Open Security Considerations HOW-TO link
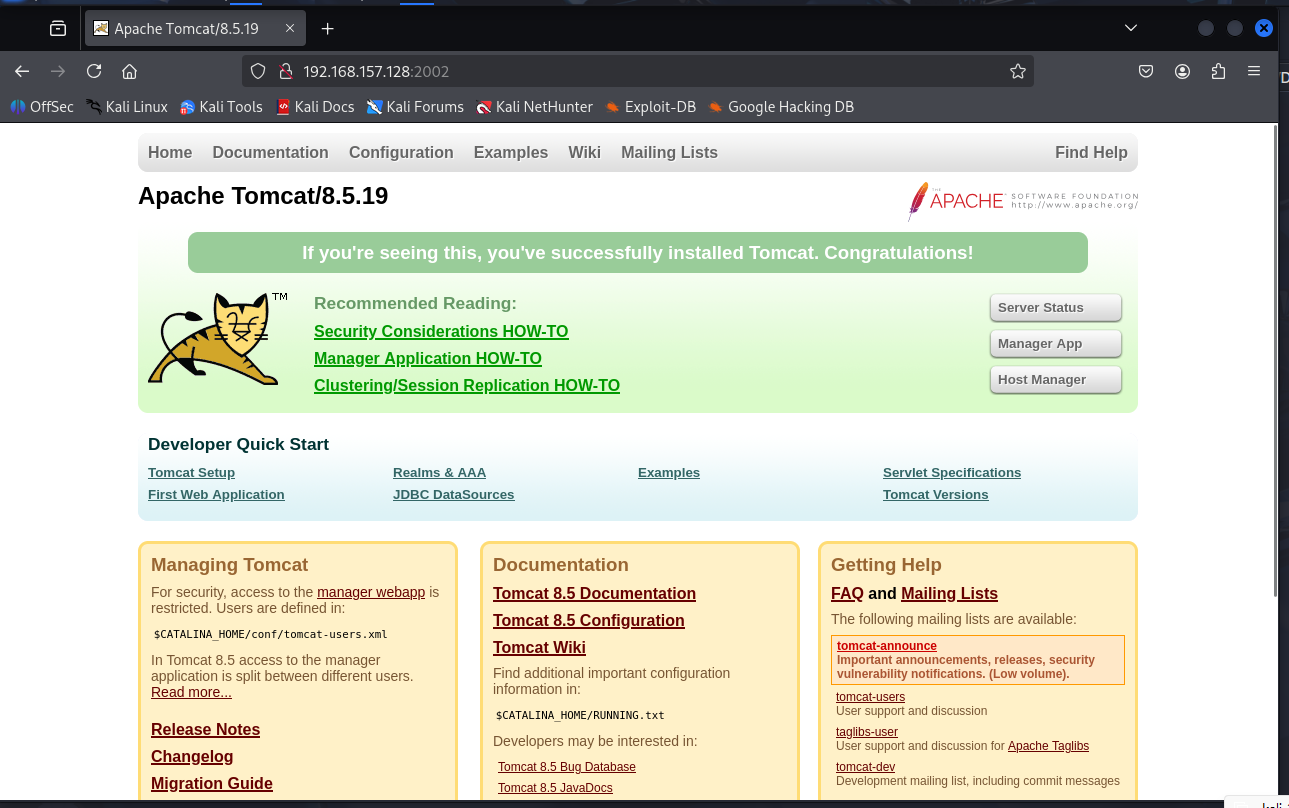Image resolution: width=1289 pixels, height=808 pixels. 441,331
